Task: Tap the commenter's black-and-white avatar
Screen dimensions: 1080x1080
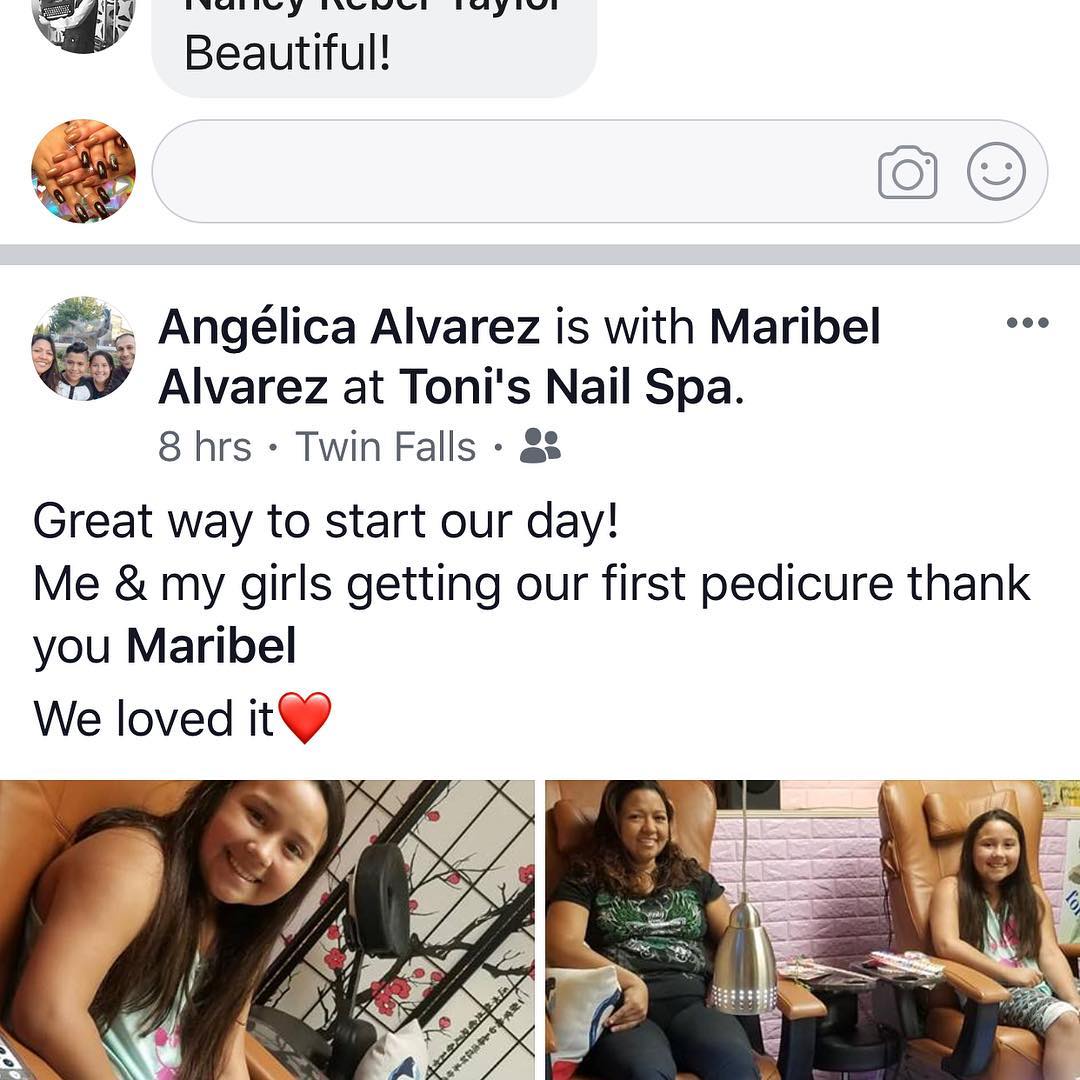Action: 83,21
